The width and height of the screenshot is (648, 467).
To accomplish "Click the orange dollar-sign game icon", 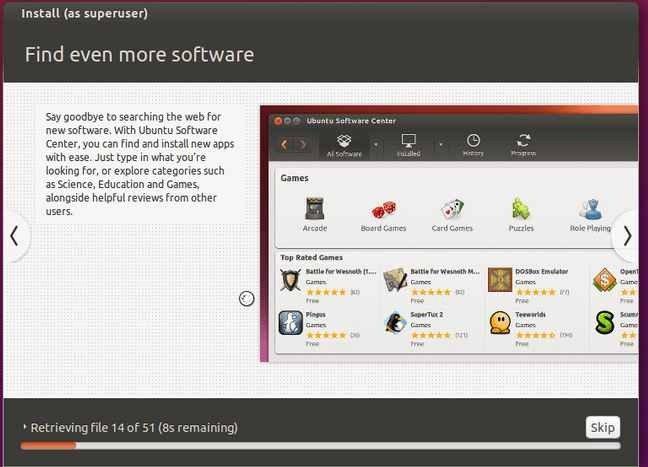I will point(605,280).
